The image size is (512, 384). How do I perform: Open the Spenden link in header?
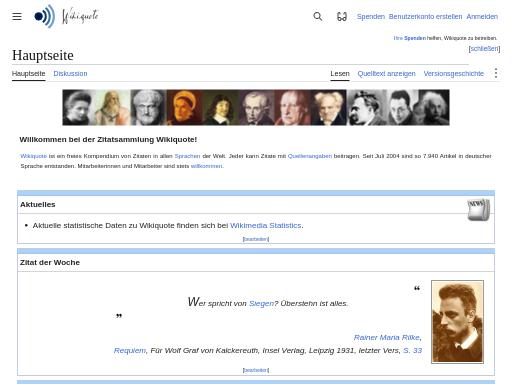pyautogui.click(x=371, y=16)
